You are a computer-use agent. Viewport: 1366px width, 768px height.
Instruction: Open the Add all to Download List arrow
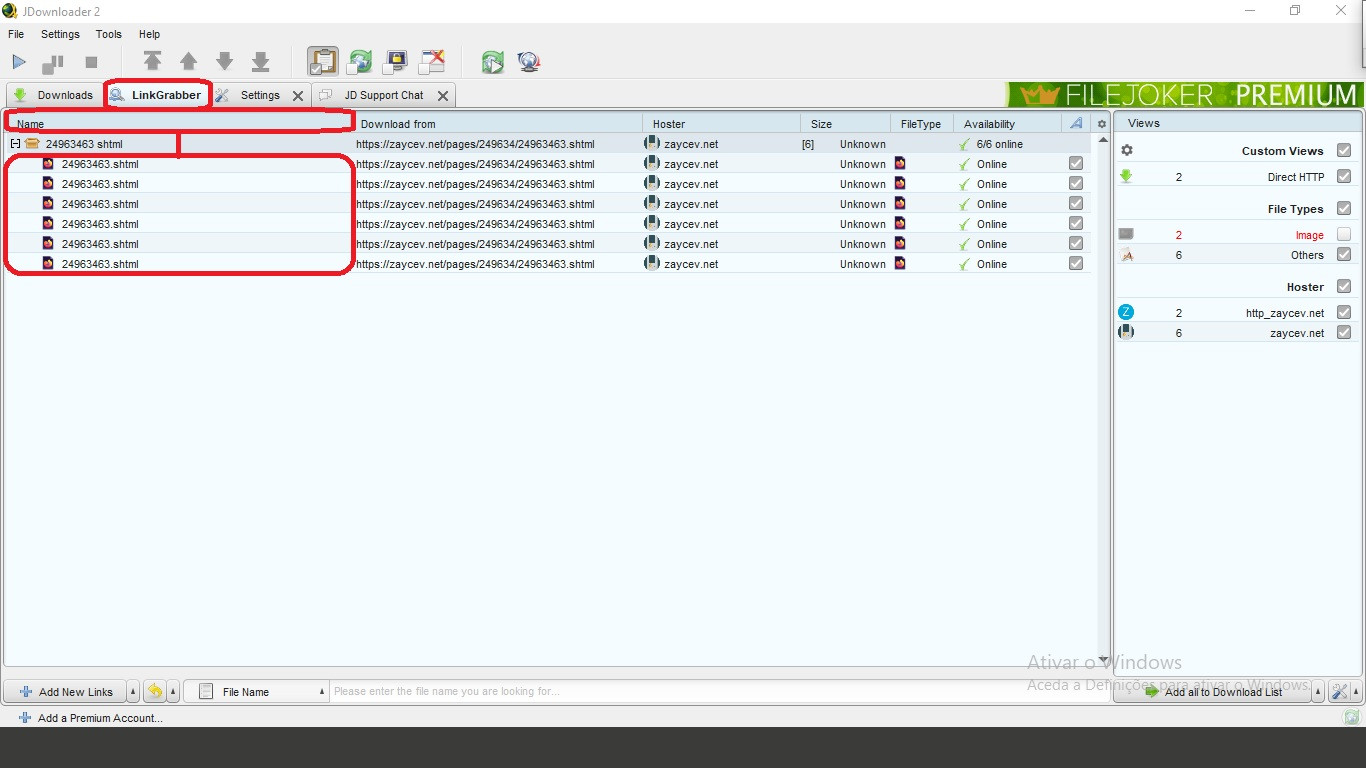[x=1318, y=691]
